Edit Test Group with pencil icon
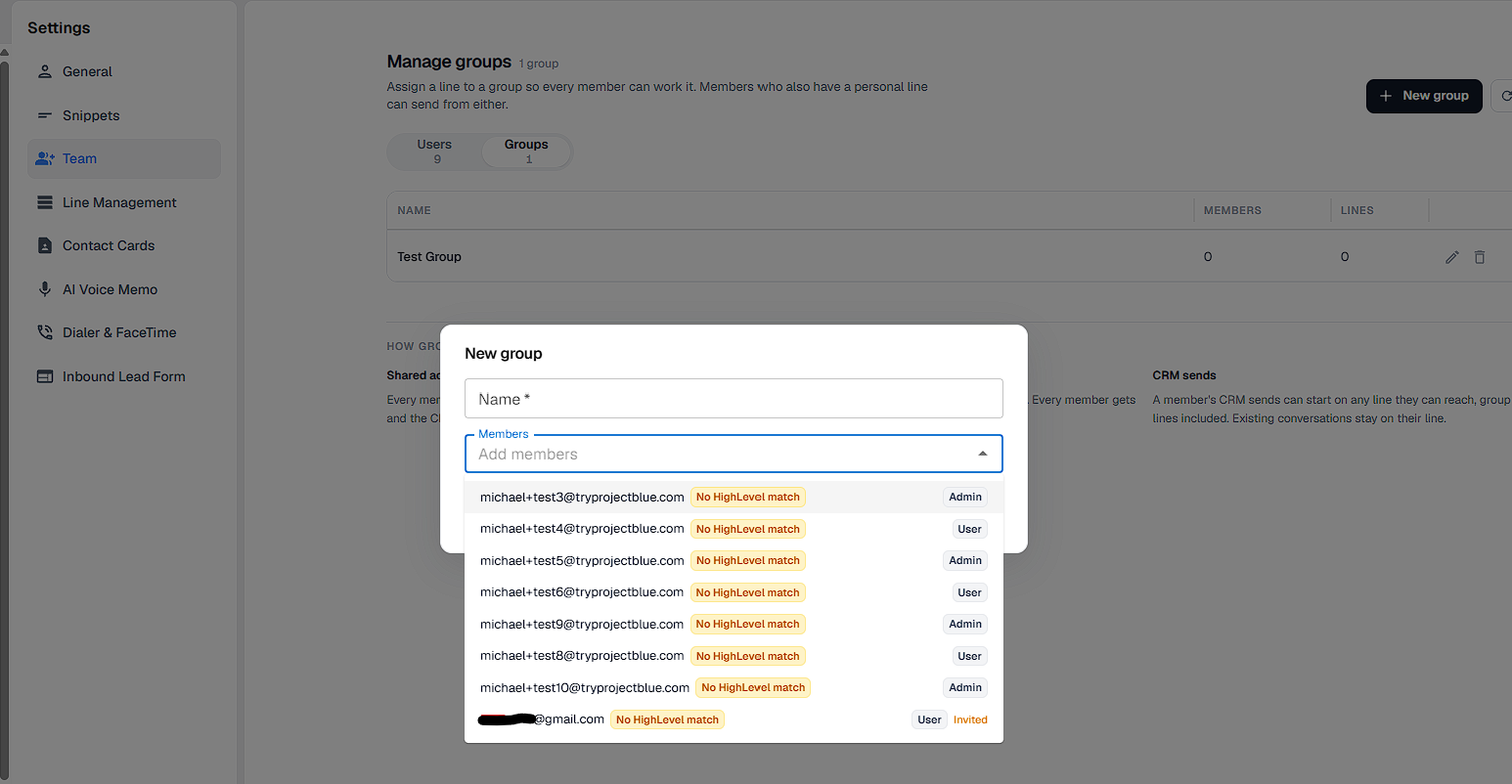The width and height of the screenshot is (1512, 784). tap(1452, 257)
